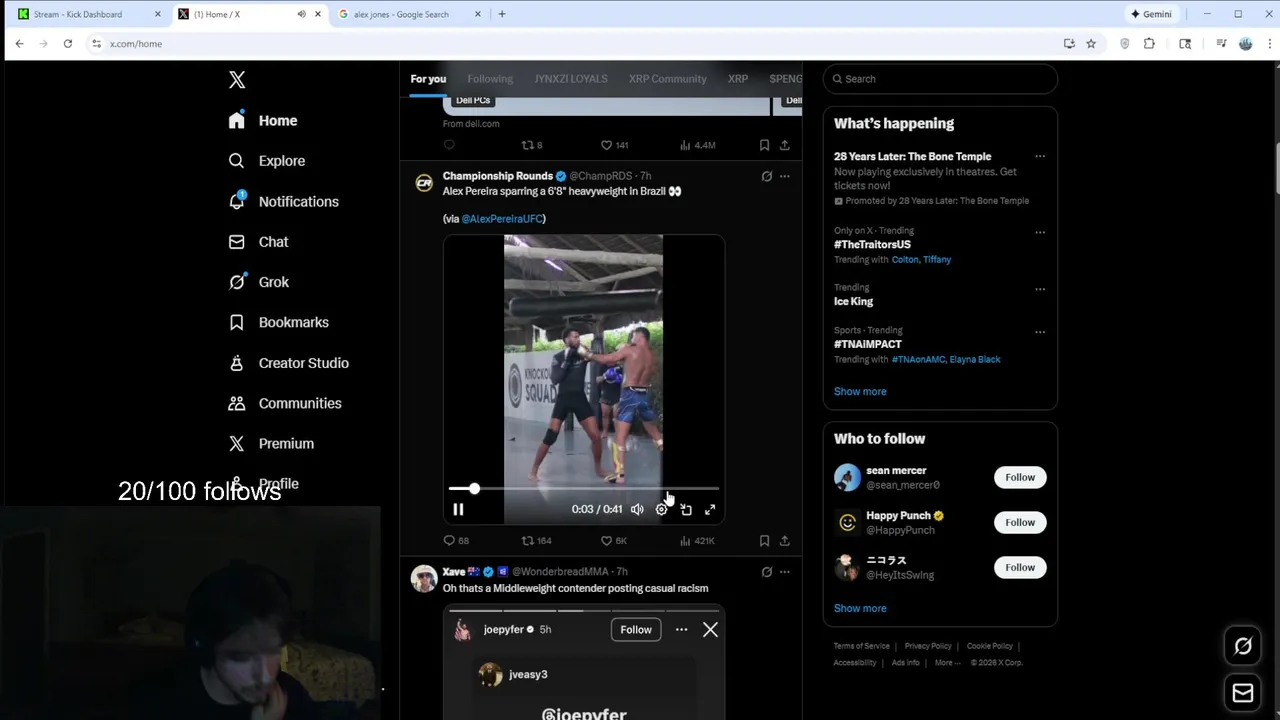View the Dell ad post's 4.4M views
Viewport: 1280px width, 720px height.
[x=697, y=146]
